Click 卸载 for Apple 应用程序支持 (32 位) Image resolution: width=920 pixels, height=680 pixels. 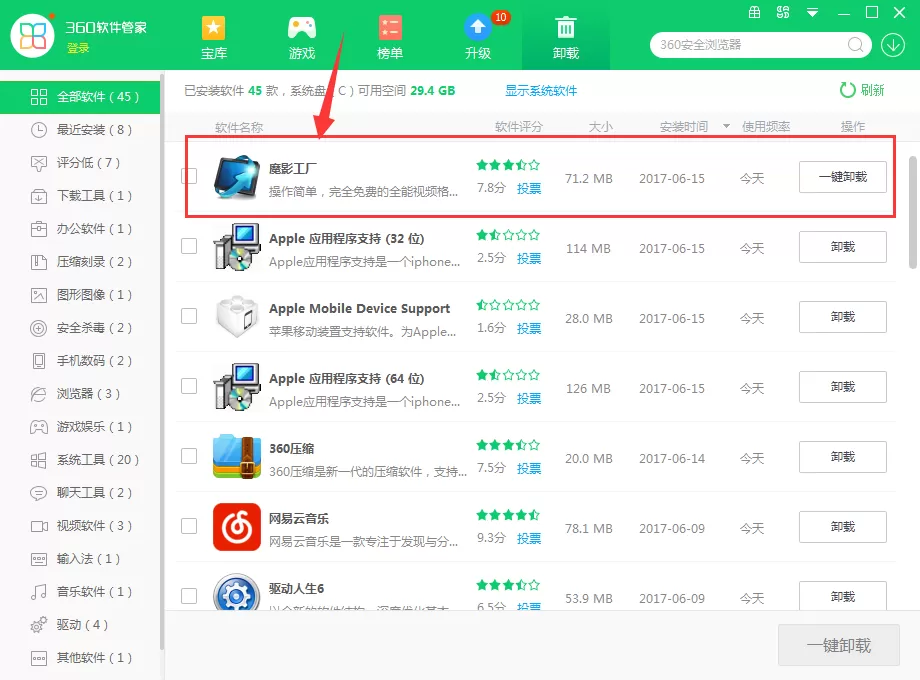[843, 247]
